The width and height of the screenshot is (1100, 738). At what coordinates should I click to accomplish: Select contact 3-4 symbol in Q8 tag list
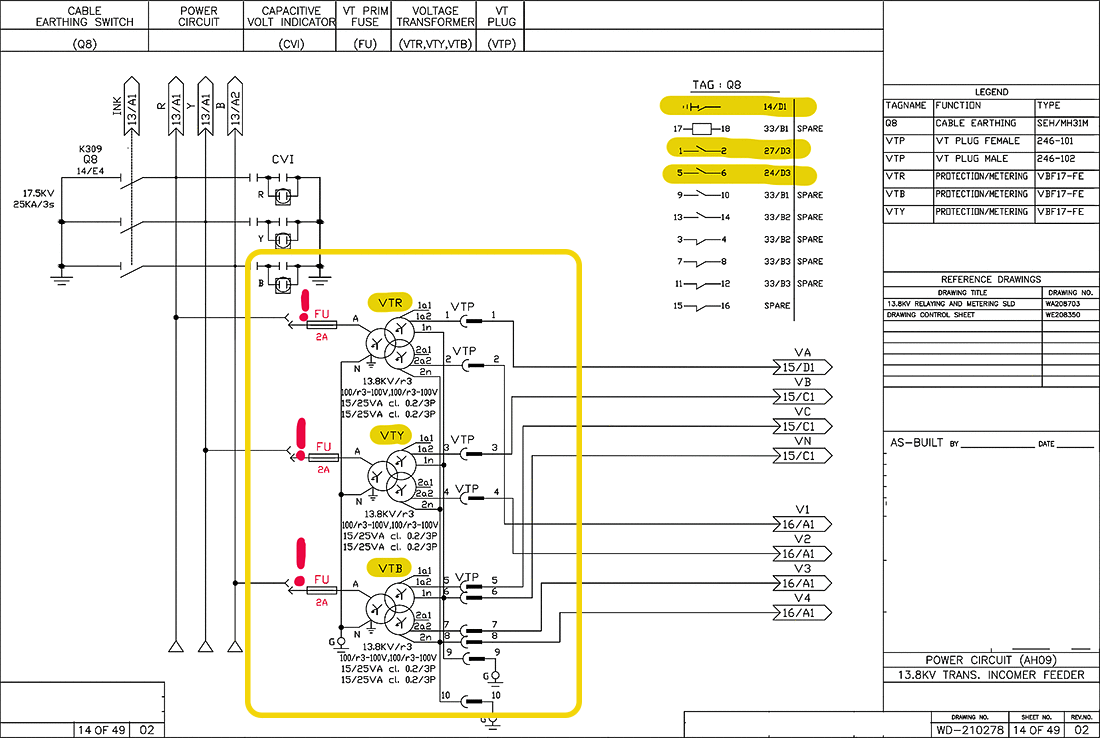coord(702,240)
